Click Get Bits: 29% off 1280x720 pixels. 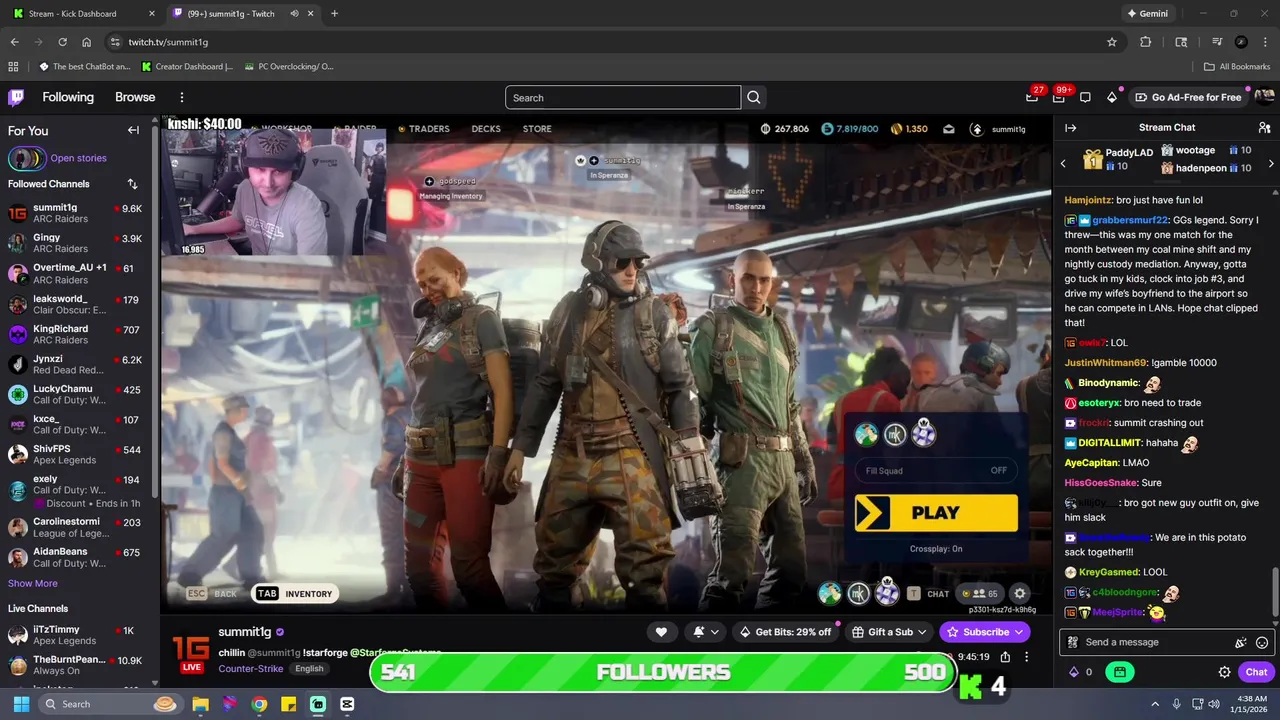click(785, 632)
